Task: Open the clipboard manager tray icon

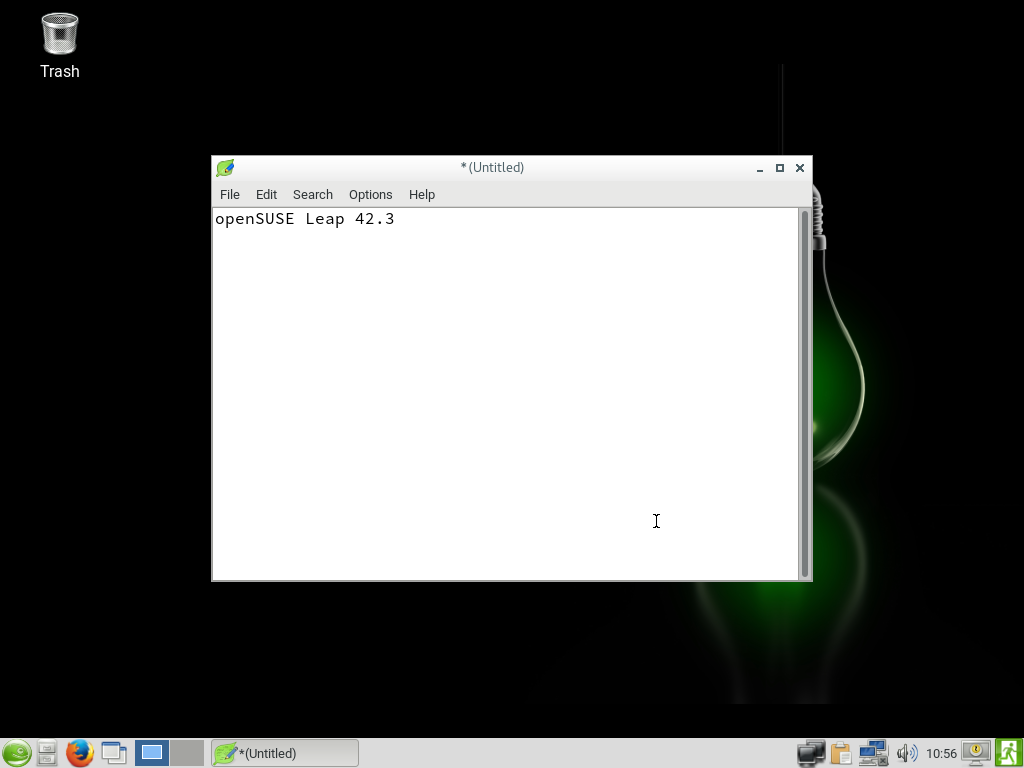Action: pos(841,753)
